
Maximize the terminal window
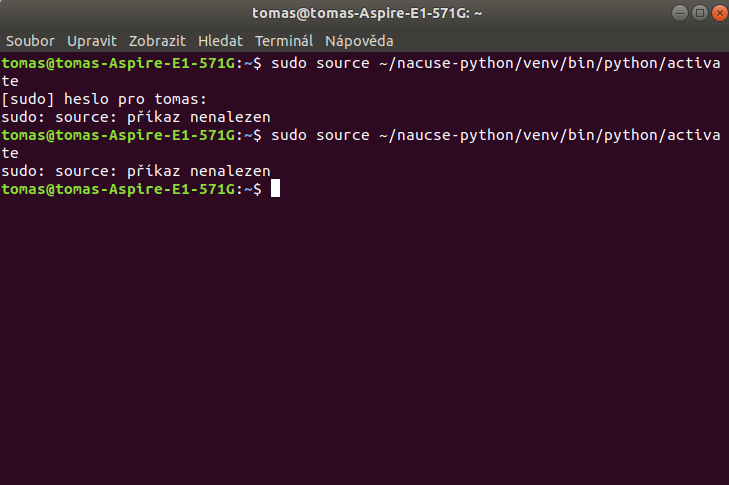700,13
